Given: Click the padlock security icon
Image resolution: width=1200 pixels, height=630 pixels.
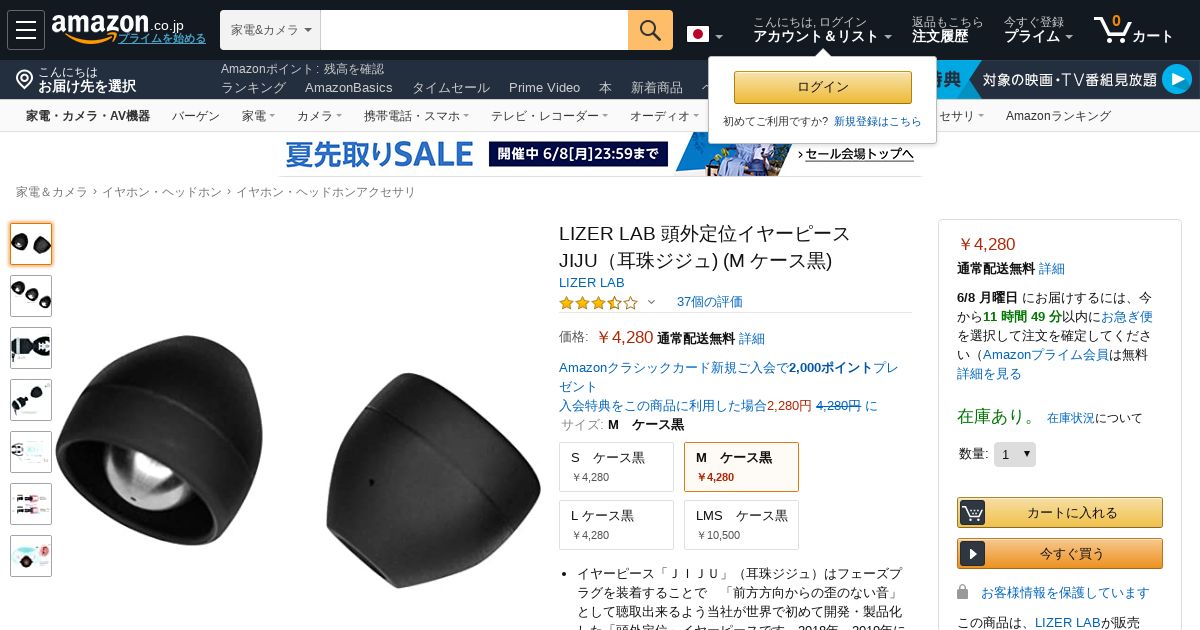Looking at the screenshot, I should (963, 592).
